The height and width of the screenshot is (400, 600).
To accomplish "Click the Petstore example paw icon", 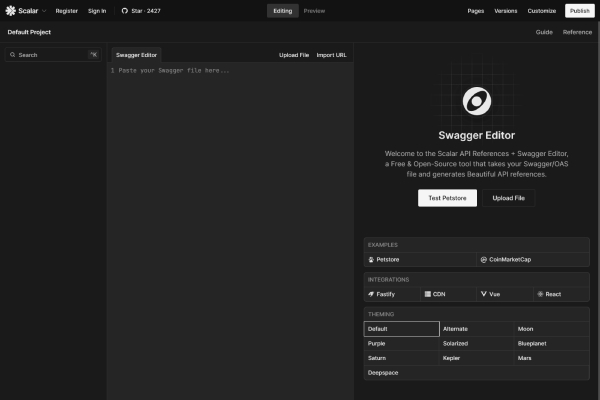I will [x=371, y=260].
